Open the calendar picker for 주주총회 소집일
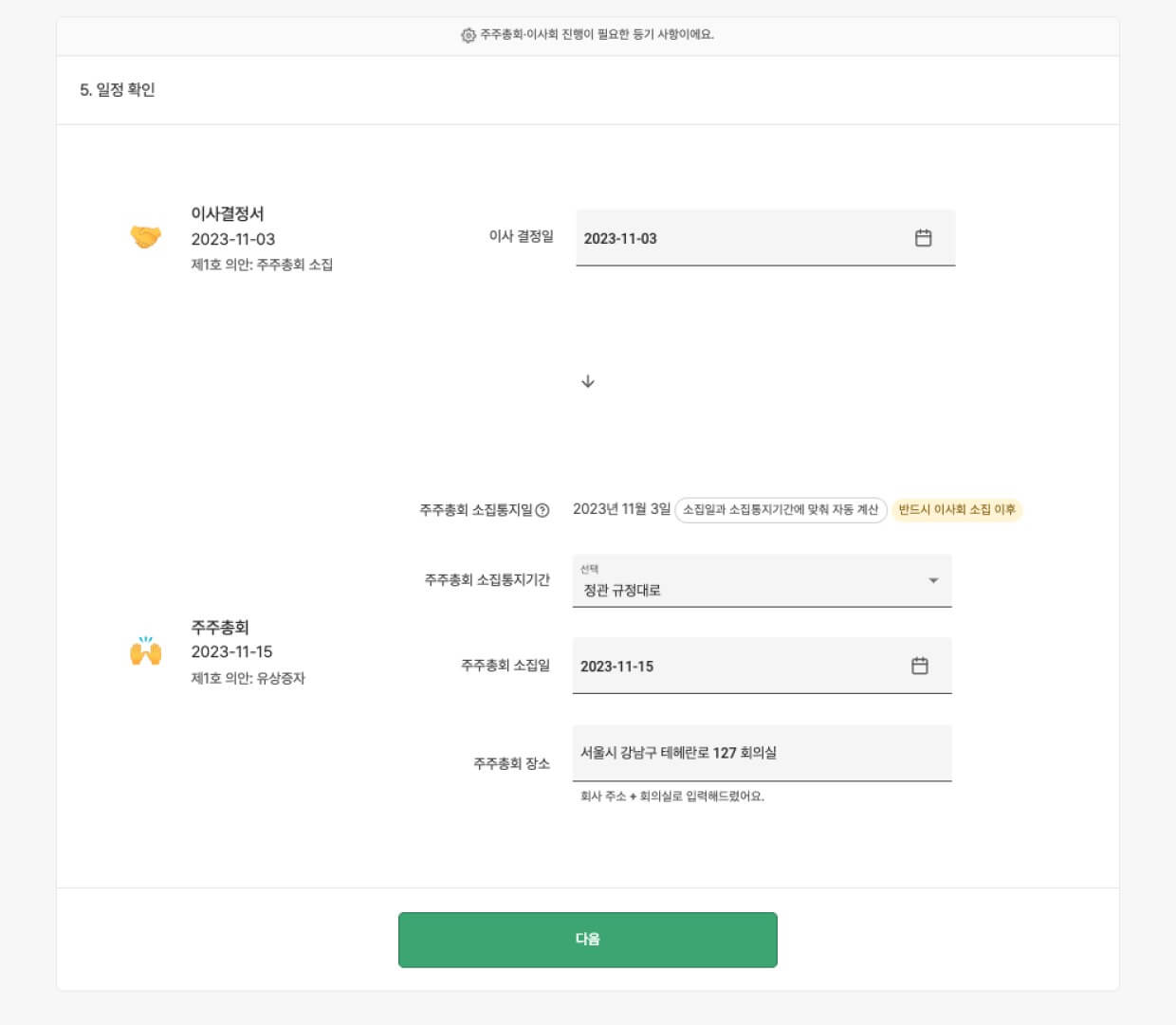Image resolution: width=1176 pixels, height=1025 pixels. point(919,666)
